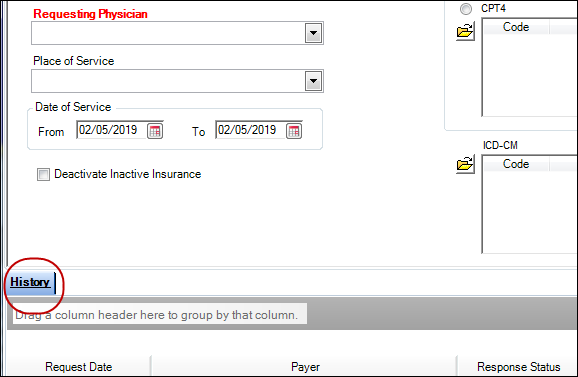The image size is (578, 377).
Task: Click the From date input field
Action: (x=111, y=130)
